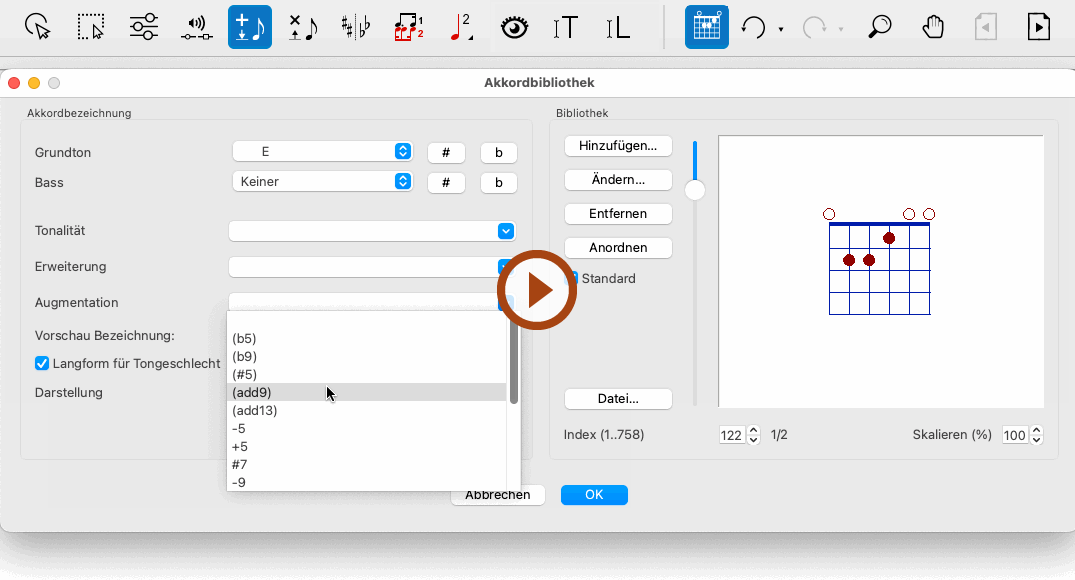Expand the Bass dropdown showing Keiner
1075x580 pixels.
[322, 182]
